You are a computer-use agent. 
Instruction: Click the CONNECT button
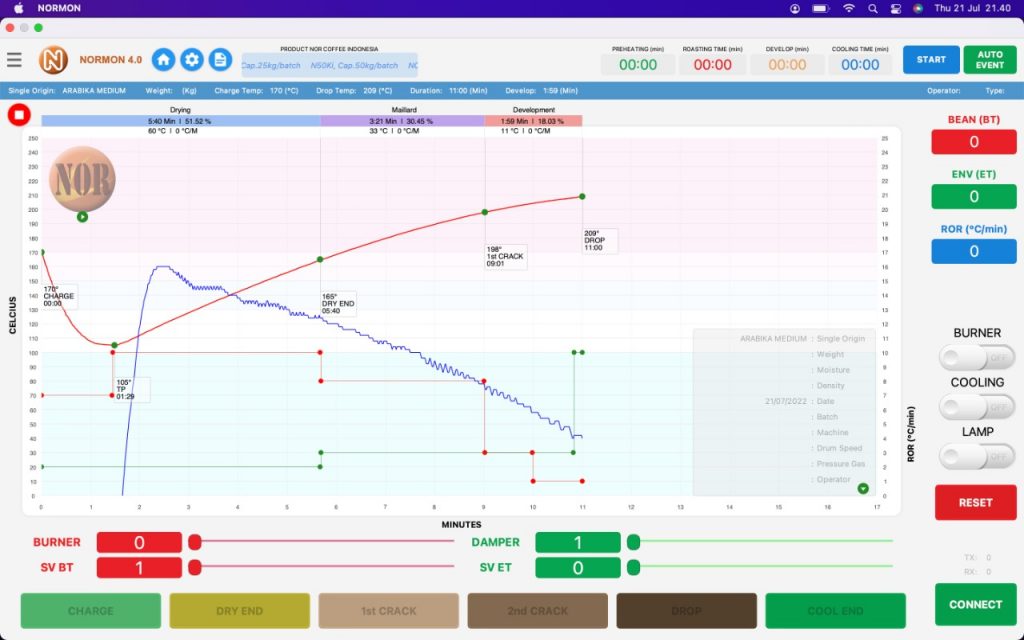point(975,604)
